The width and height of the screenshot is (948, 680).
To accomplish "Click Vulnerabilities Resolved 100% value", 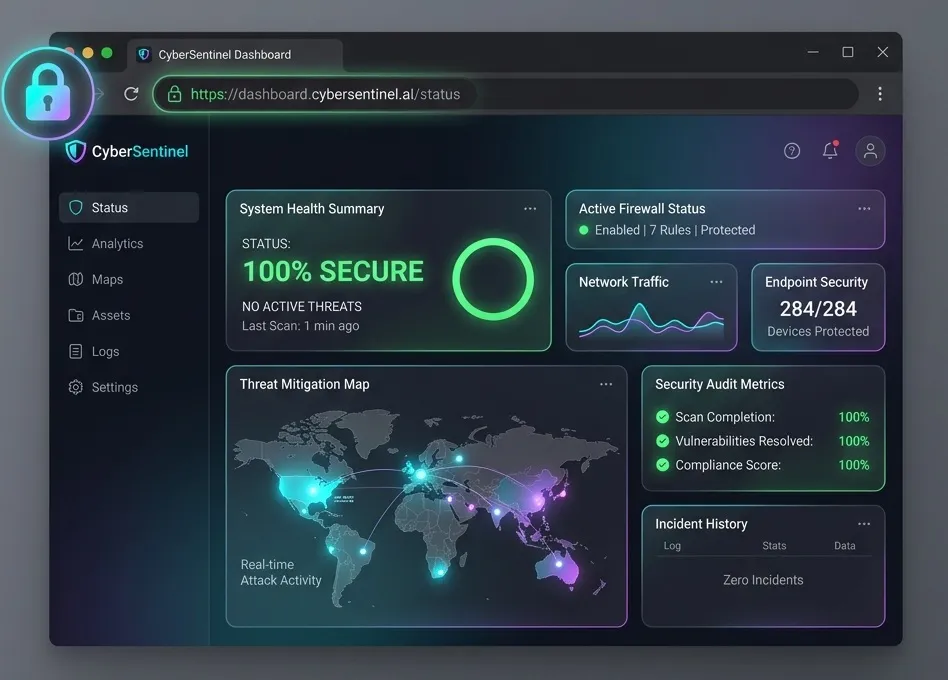I will click(854, 441).
